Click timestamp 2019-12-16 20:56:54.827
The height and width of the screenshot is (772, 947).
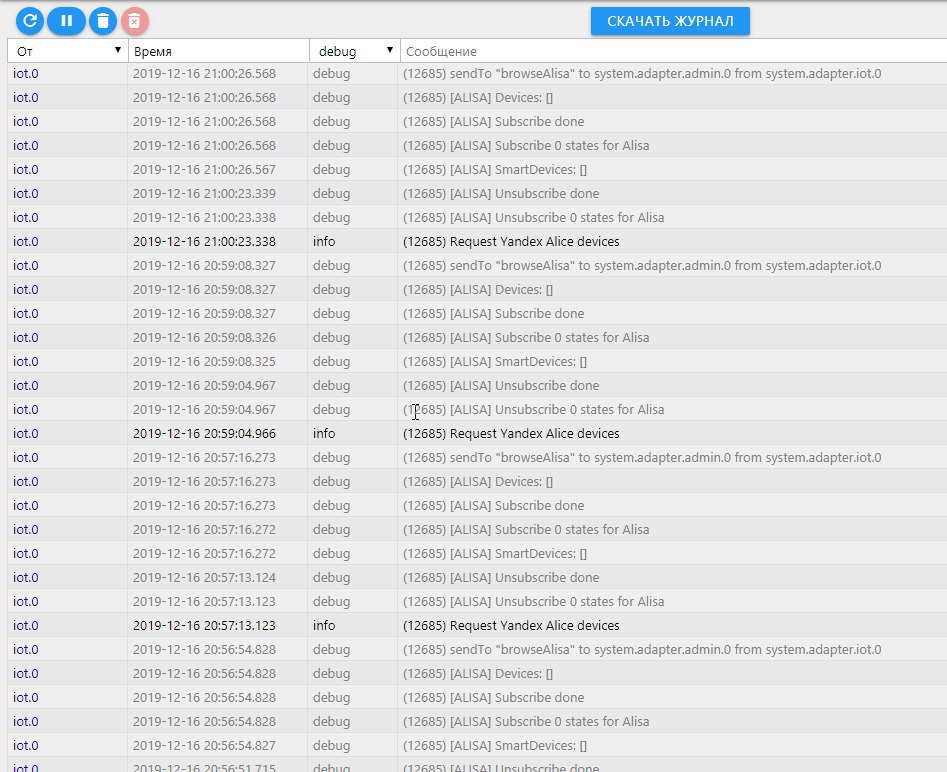point(204,745)
